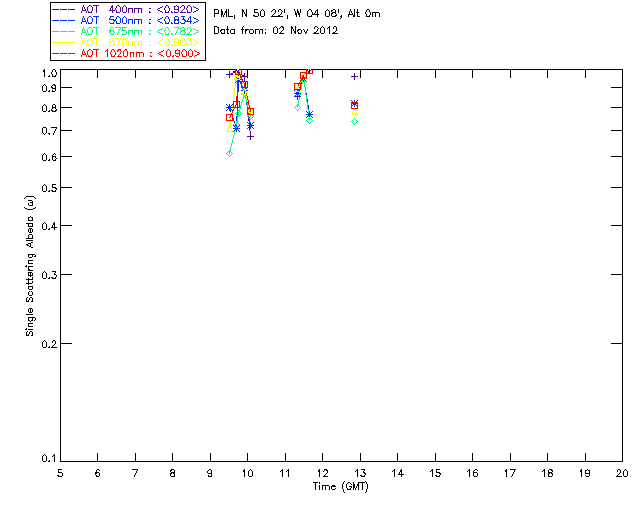Click the x-axis tick label 5
The width and height of the screenshot is (640, 512).
click(60, 473)
